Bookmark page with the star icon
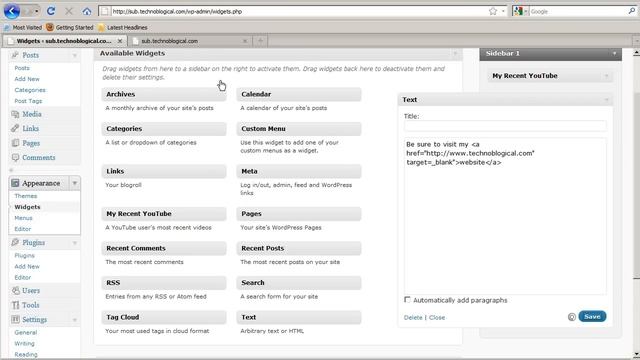This screenshot has height=360, width=640. (493, 11)
